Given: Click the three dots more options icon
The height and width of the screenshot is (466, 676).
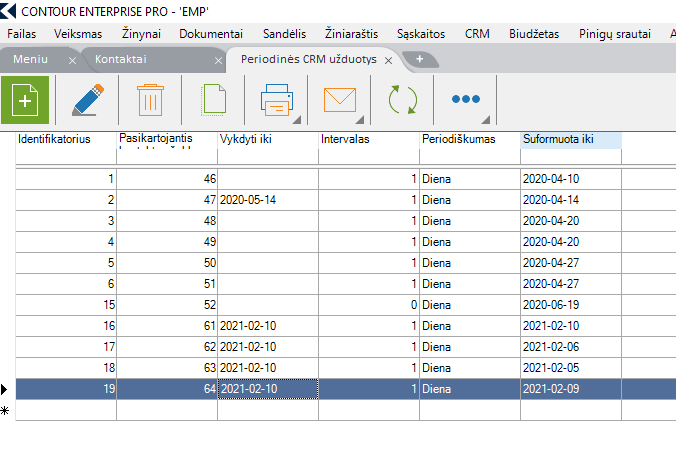Looking at the screenshot, I should pyautogui.click(x=466, y=100).
